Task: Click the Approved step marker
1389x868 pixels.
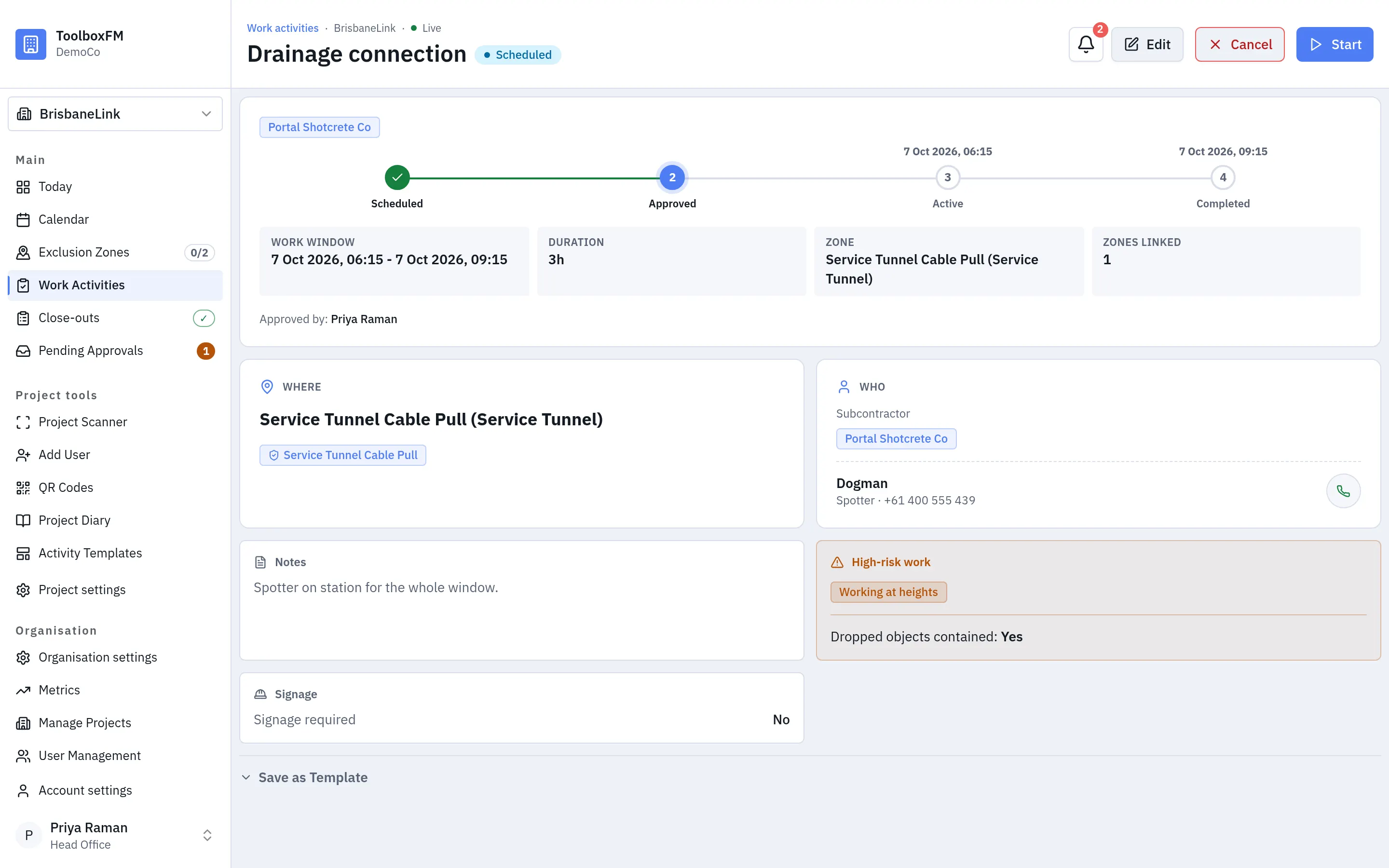Action: [672, 177]
